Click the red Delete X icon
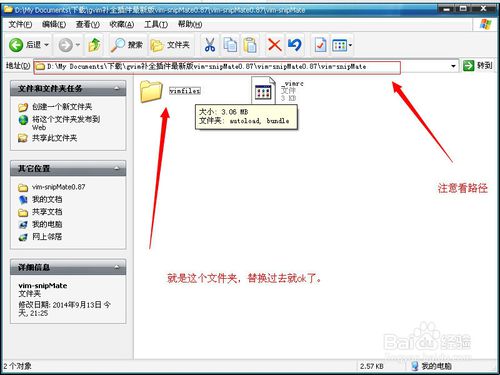The height and width of the screenshot is (375, 500). pyautogui.click(x=275, y=45)
